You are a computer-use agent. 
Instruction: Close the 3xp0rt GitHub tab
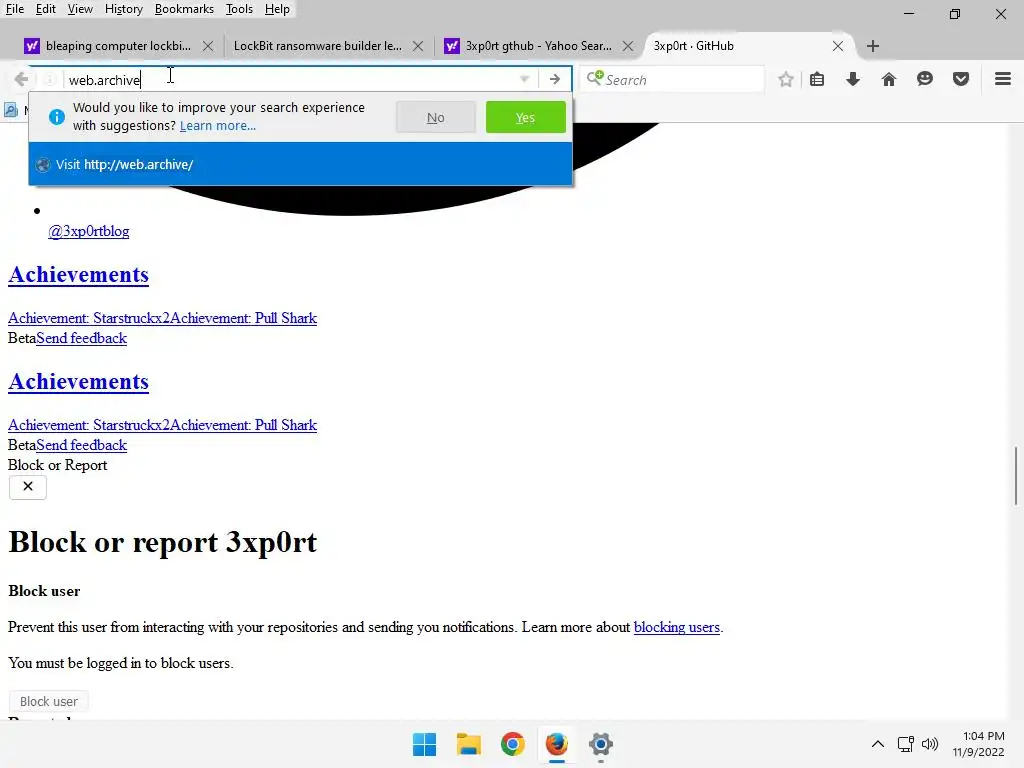tap(838, 46)
